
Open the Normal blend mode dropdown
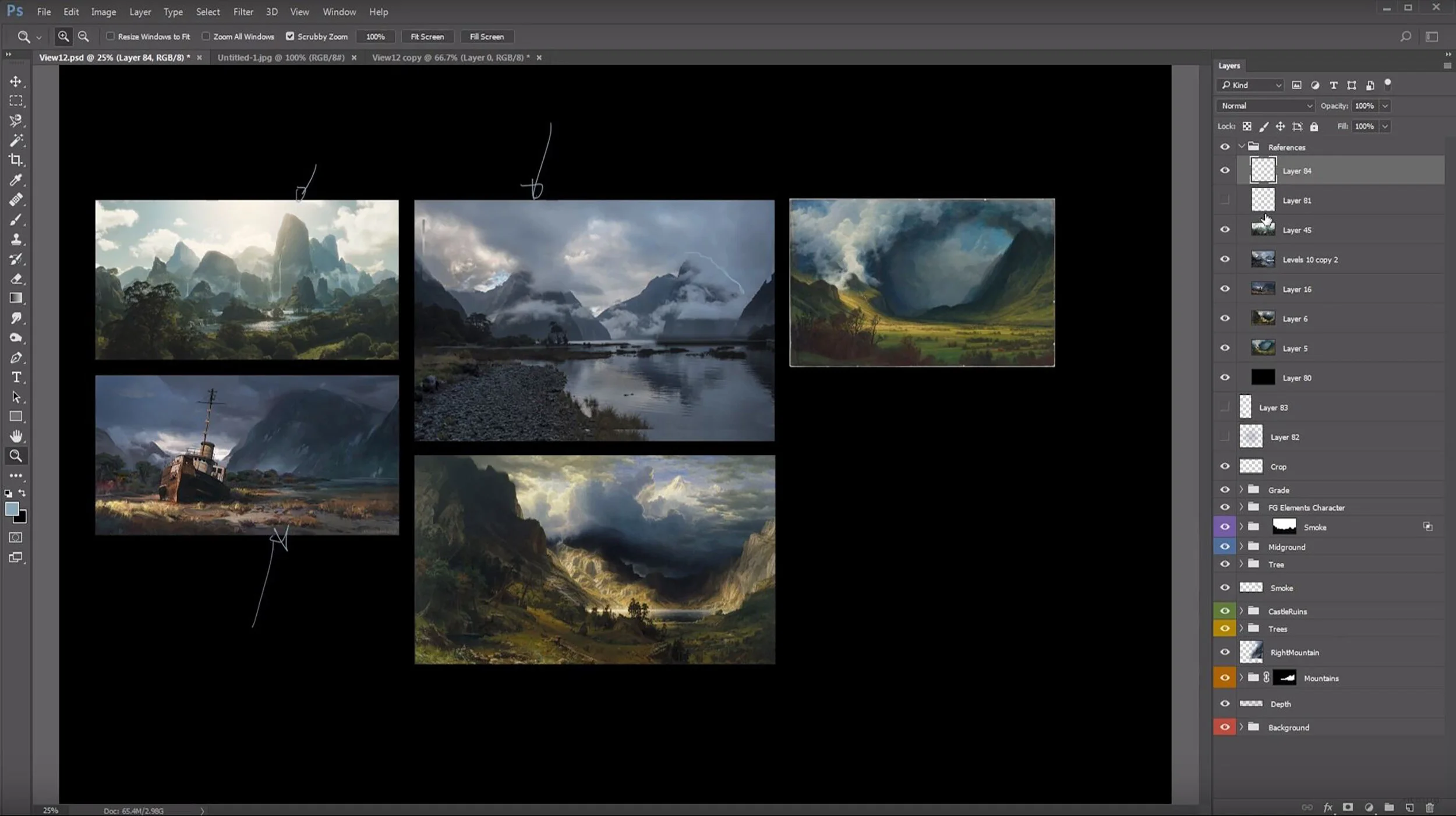click(x=1266, y=105)
